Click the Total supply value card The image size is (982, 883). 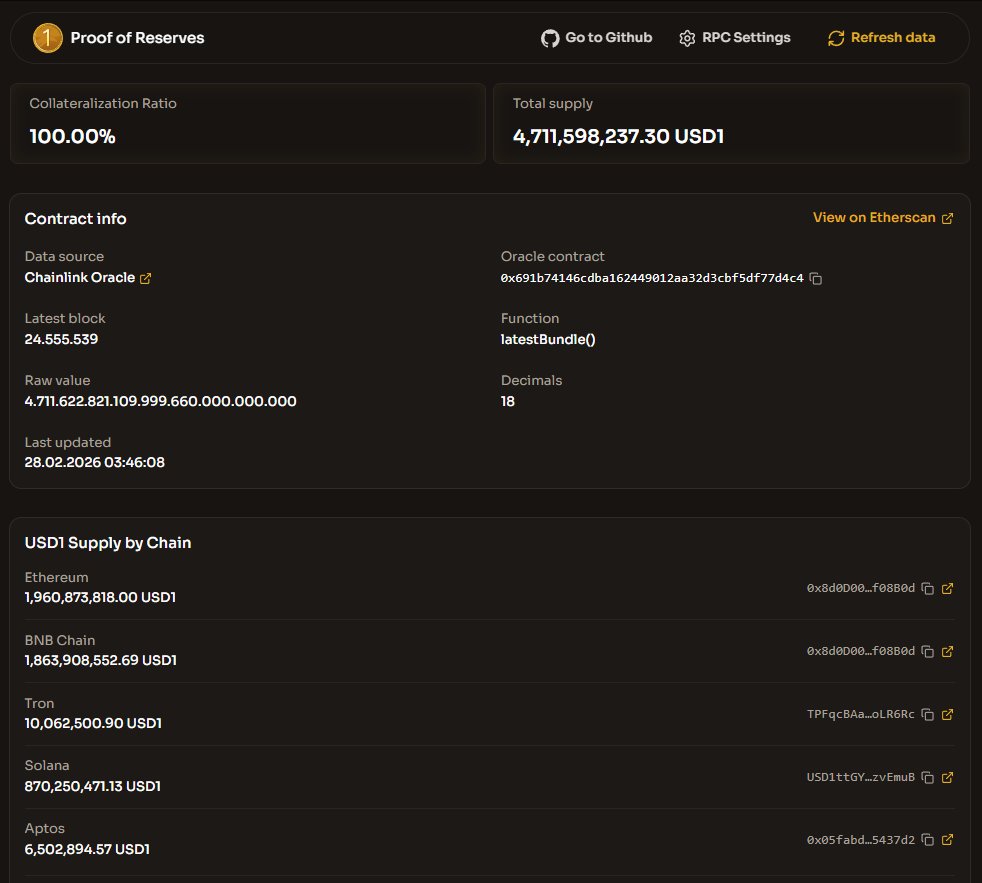click(x=730, y=123)
